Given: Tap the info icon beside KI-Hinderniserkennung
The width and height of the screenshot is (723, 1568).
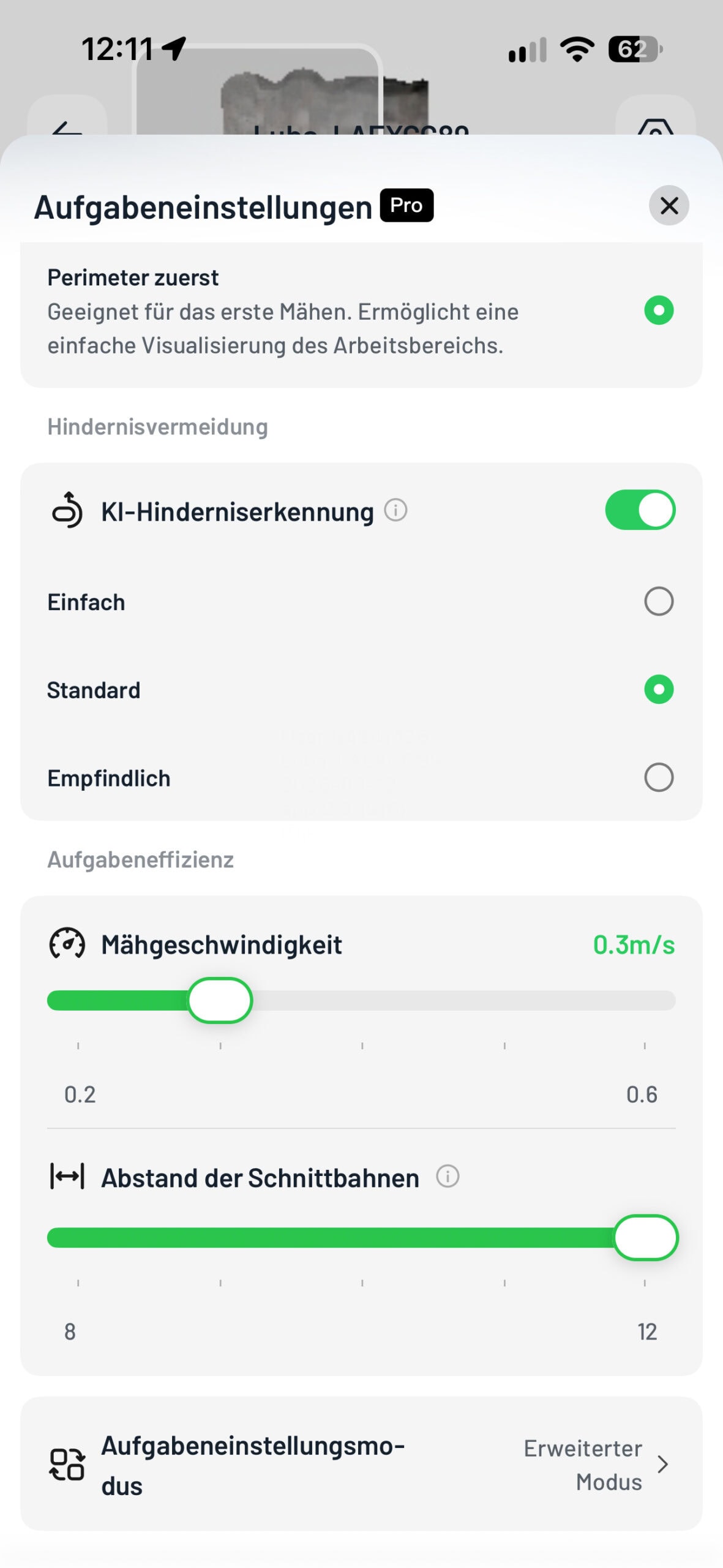Looking at the screenshot, I should click(x=395, y=510).
